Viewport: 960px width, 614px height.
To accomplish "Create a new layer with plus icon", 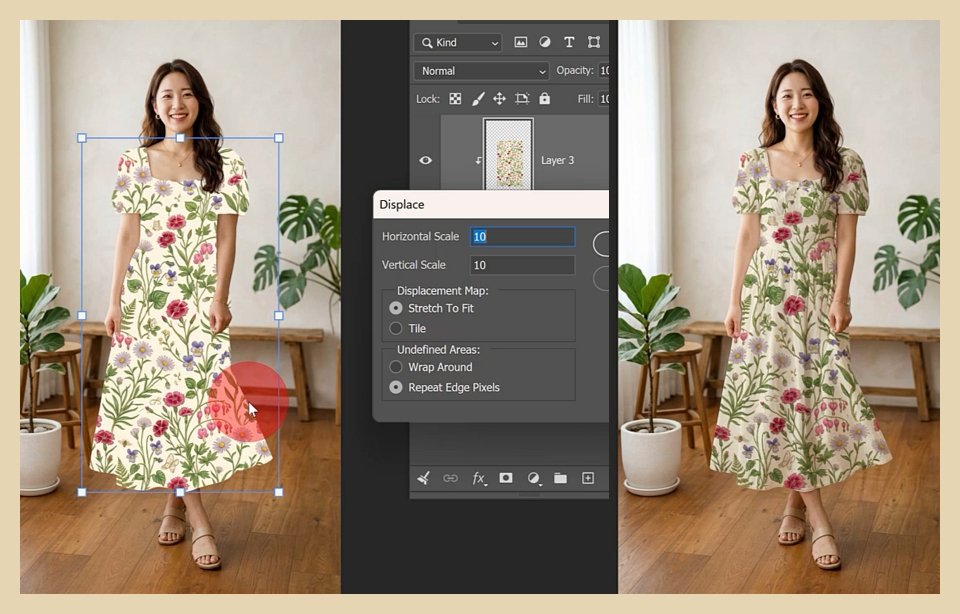I will pos(588,478).
